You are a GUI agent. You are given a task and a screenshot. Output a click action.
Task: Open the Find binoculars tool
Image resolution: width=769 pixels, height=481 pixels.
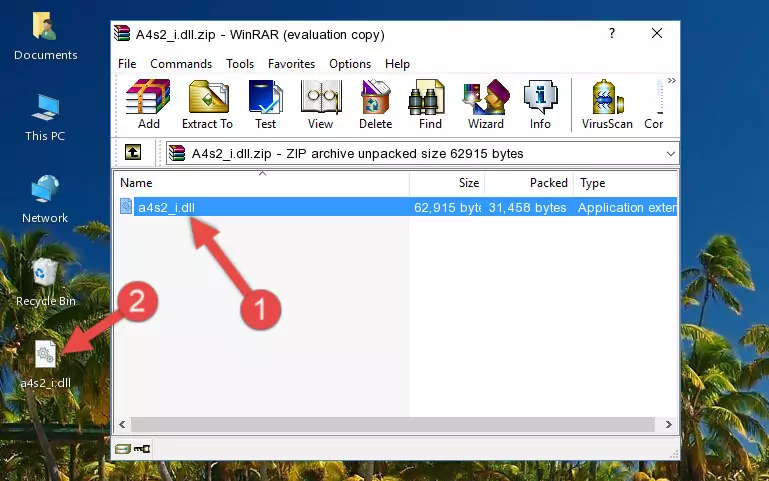pos(430,104)
